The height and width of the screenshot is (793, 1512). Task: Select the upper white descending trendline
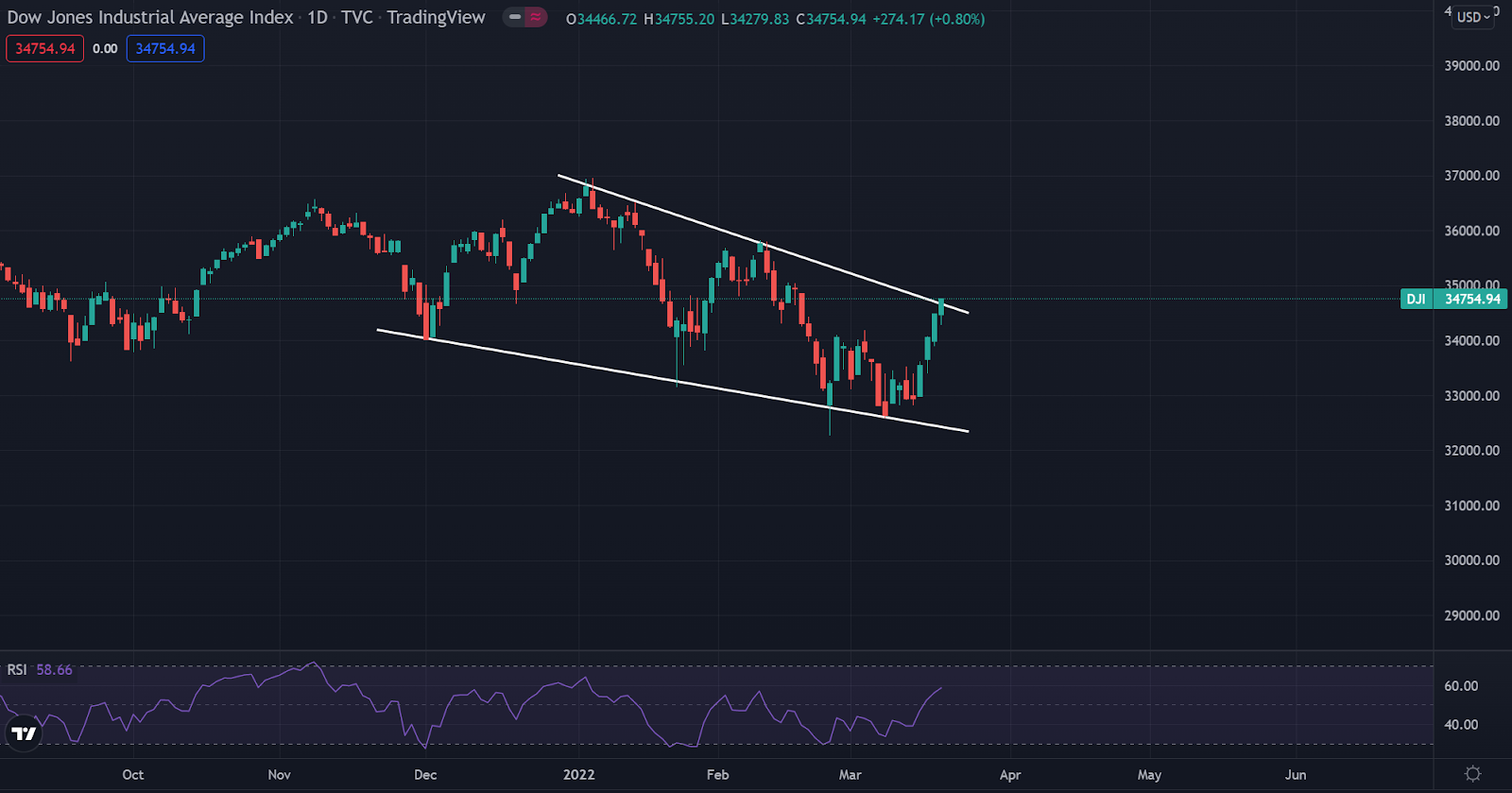(x=763, y=244)
